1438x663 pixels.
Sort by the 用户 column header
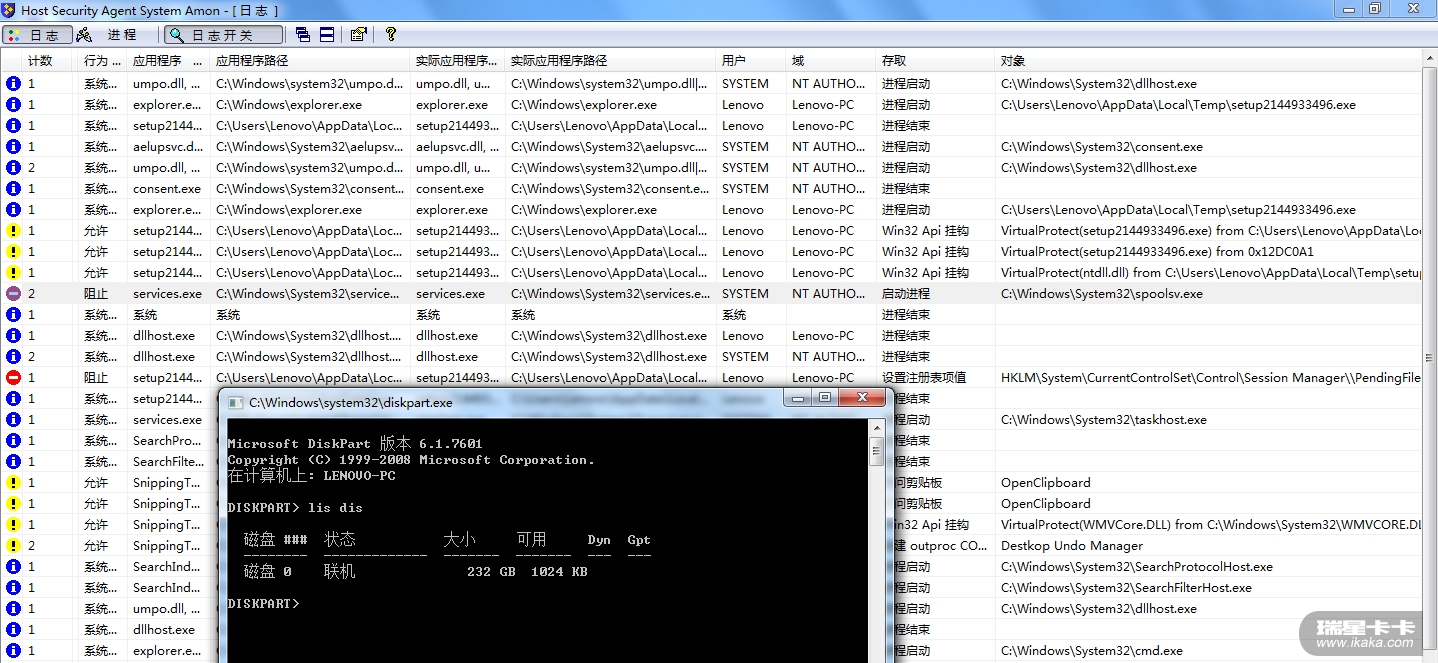click(x=751, y=61)
